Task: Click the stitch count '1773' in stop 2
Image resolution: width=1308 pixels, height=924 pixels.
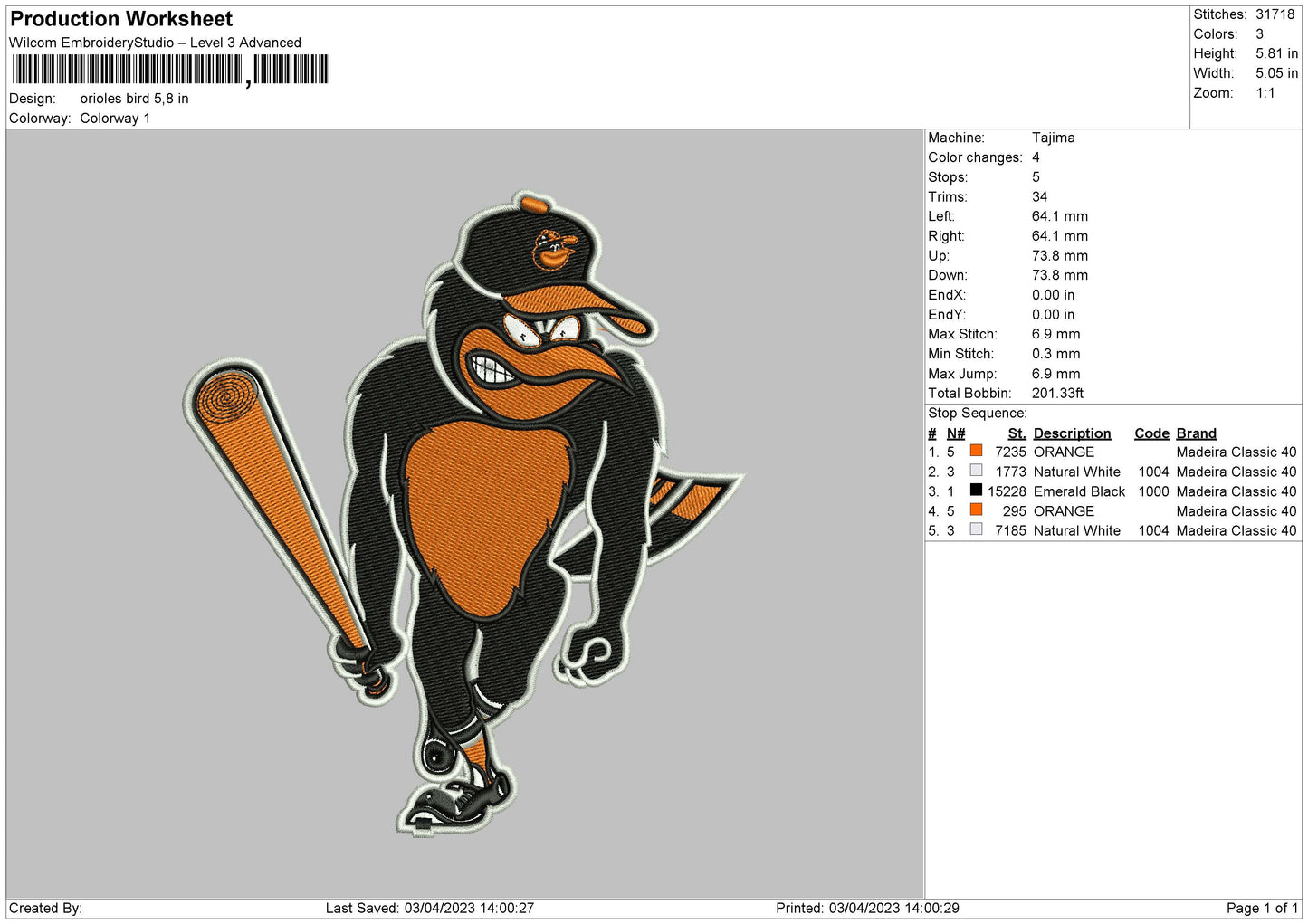Action: (x=1010, y=472)
